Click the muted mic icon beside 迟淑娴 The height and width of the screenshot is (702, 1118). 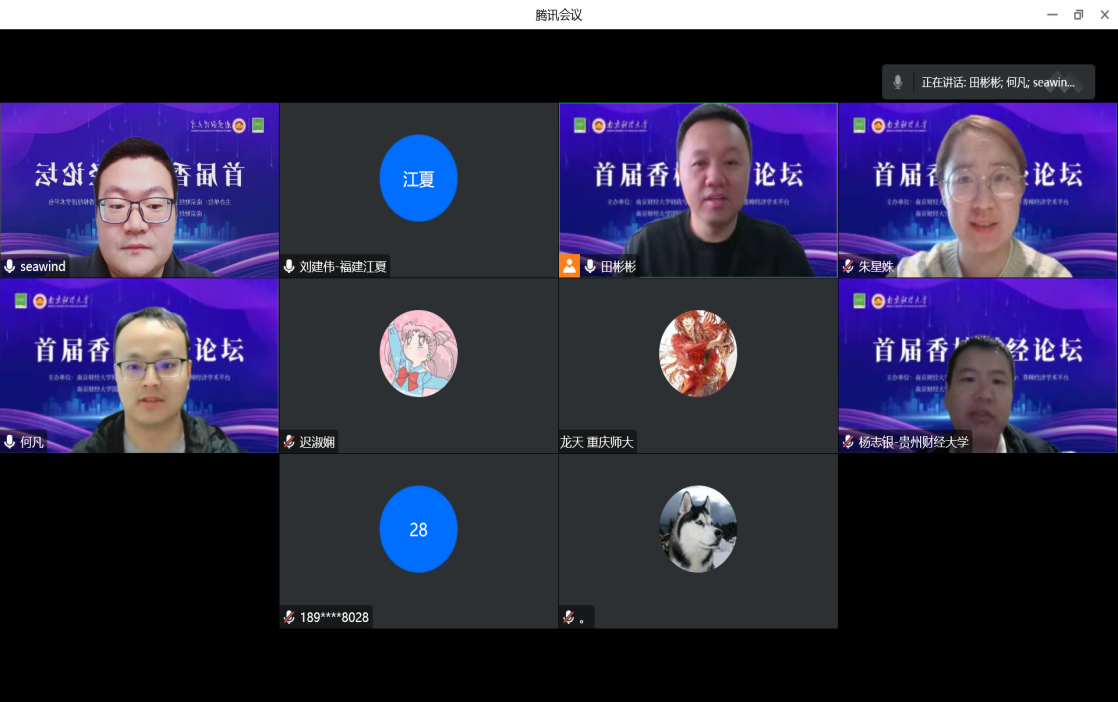[289, 442]
